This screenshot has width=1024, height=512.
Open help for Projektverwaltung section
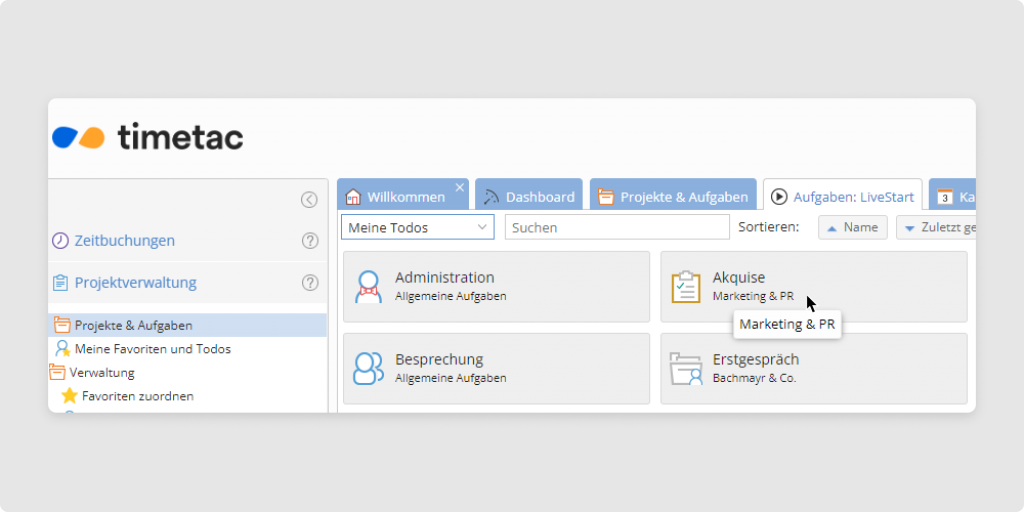(310, 283)
